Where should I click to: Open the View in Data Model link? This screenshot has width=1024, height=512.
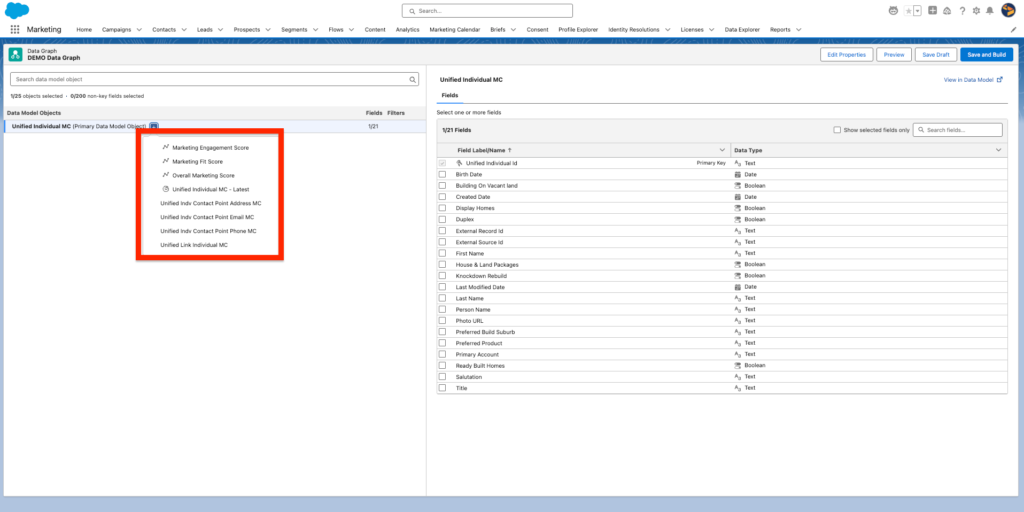coord(972,79)
